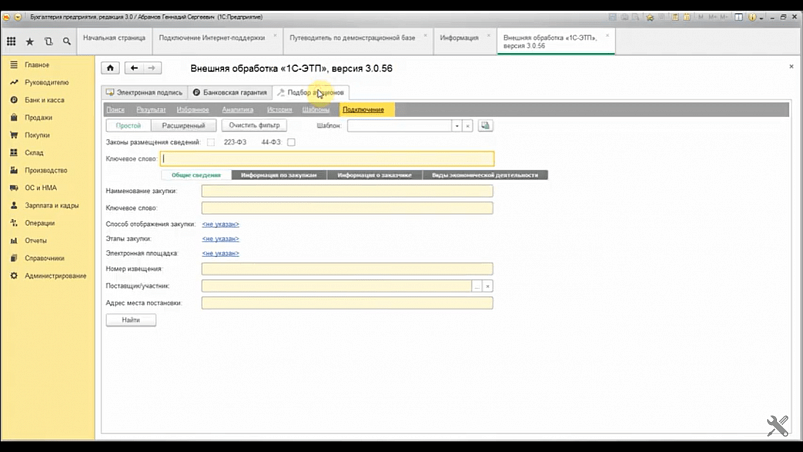The width and height of the screenshot is (803, 452).
Task: Click the Способ отображения закупки value link
Action: point(220,224)
